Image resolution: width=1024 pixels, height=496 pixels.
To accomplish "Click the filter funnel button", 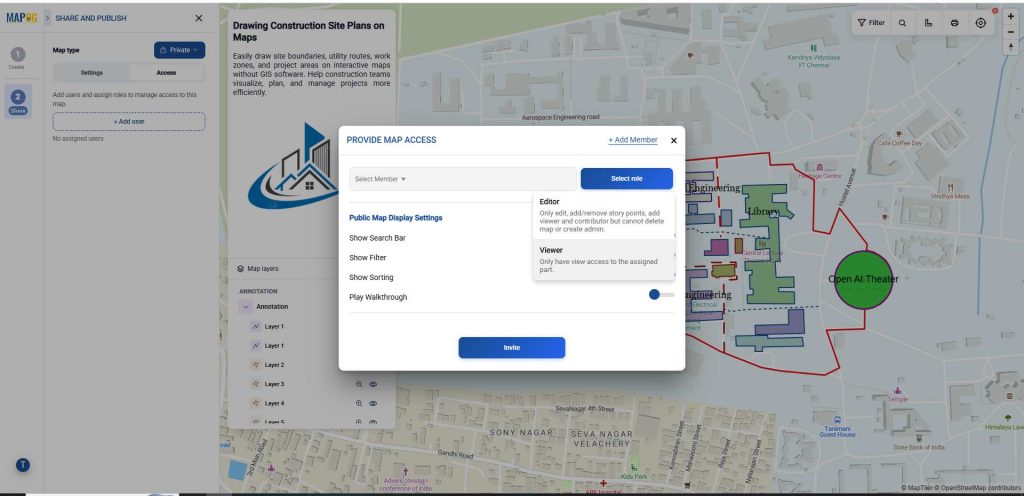I will coord(871,23).
